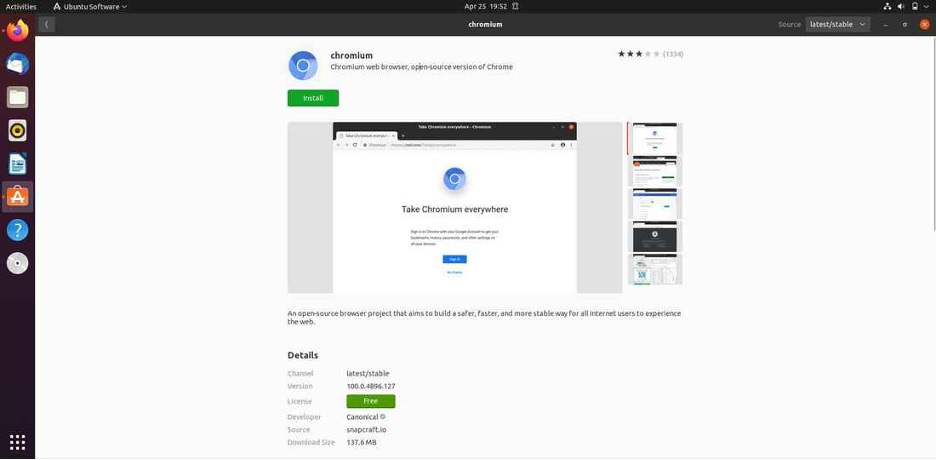Open the Files manager in dock
Screen dimensions: 936x460
[x=17, y=97]
